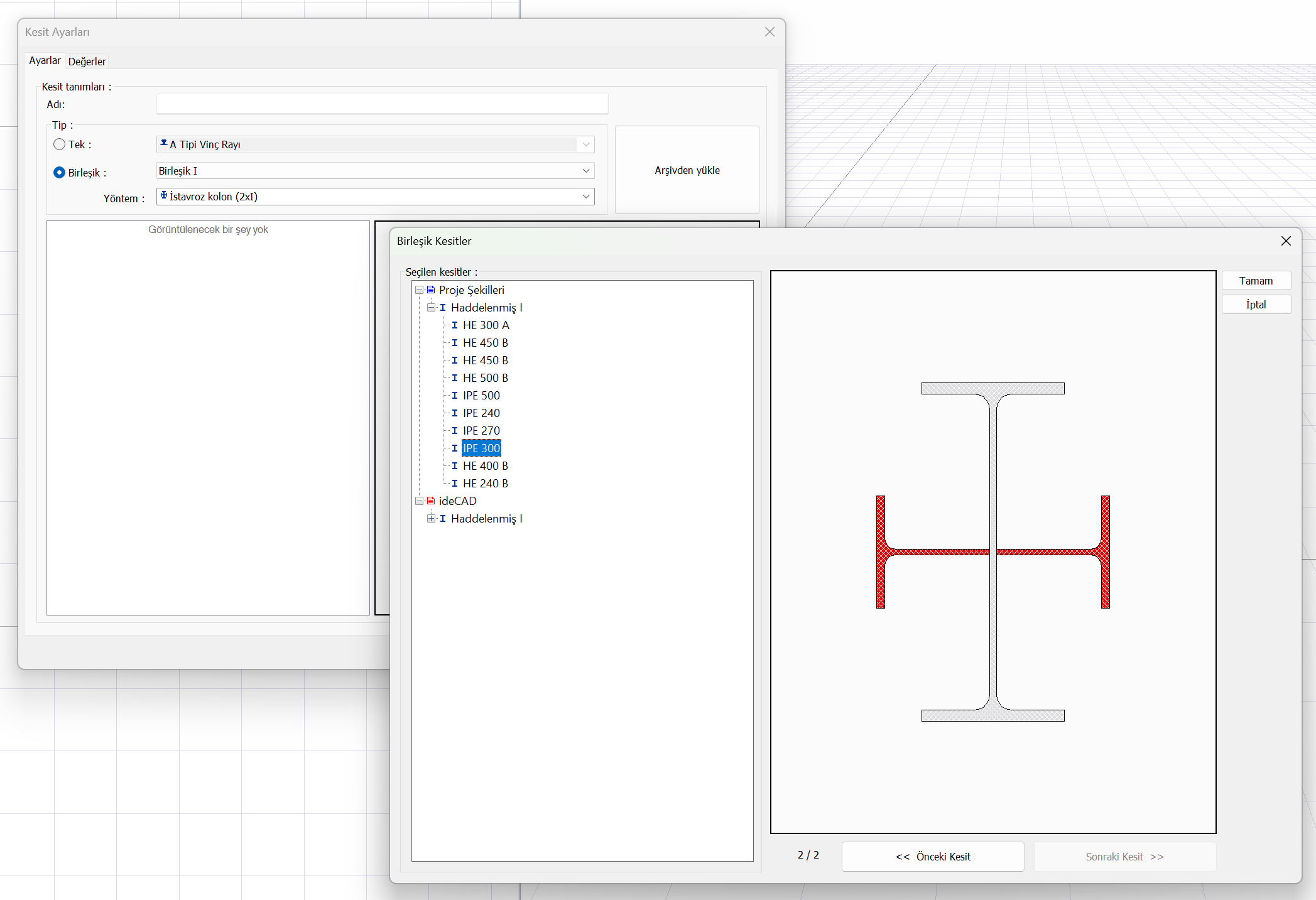Switch to the Ayarlar tab
Image resolution: width=1316 pixels, height=900 pixels.
coord(45,61)
